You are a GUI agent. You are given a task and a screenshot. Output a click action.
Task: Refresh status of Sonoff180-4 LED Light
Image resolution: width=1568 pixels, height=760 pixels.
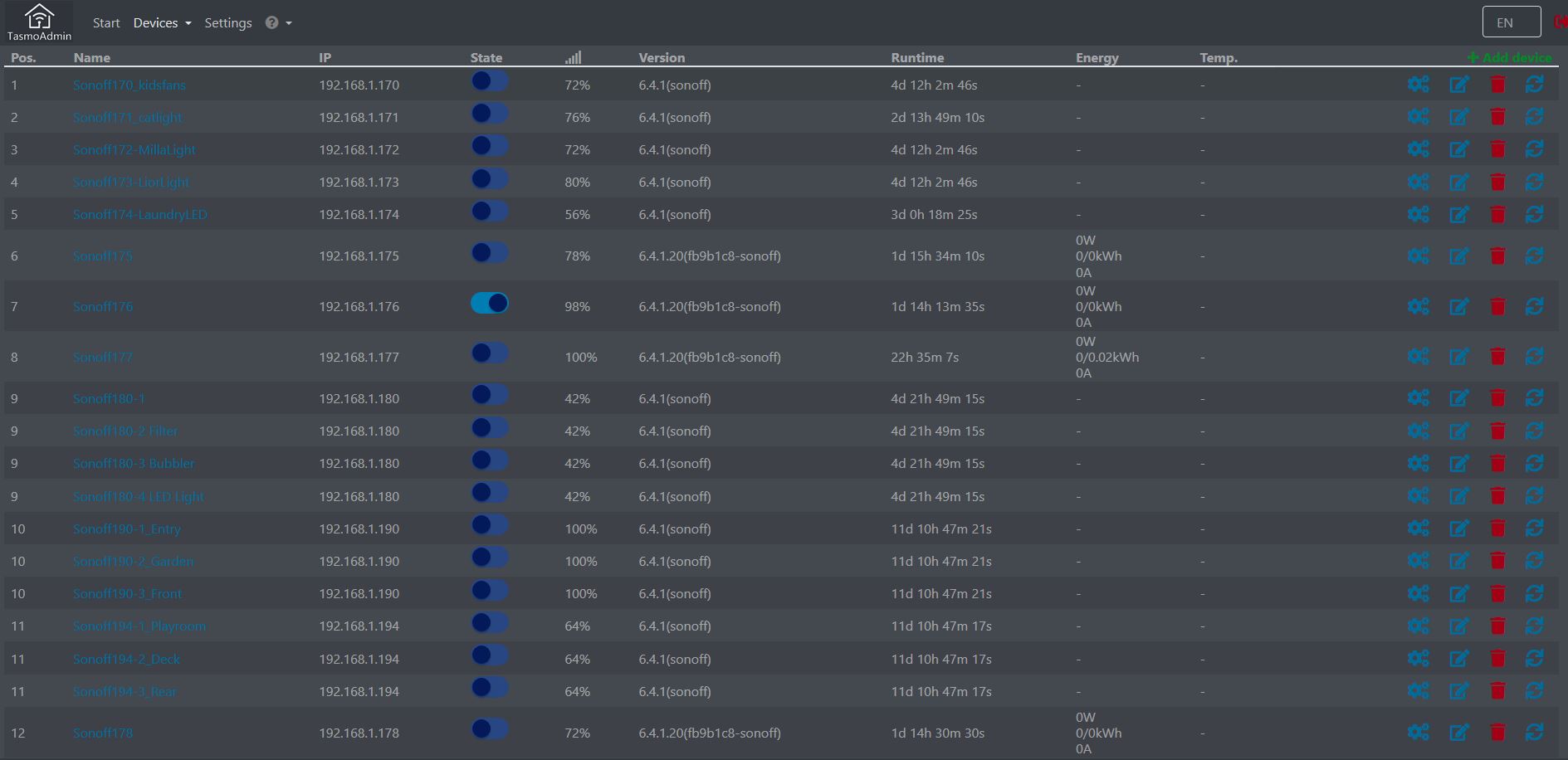1534,496
